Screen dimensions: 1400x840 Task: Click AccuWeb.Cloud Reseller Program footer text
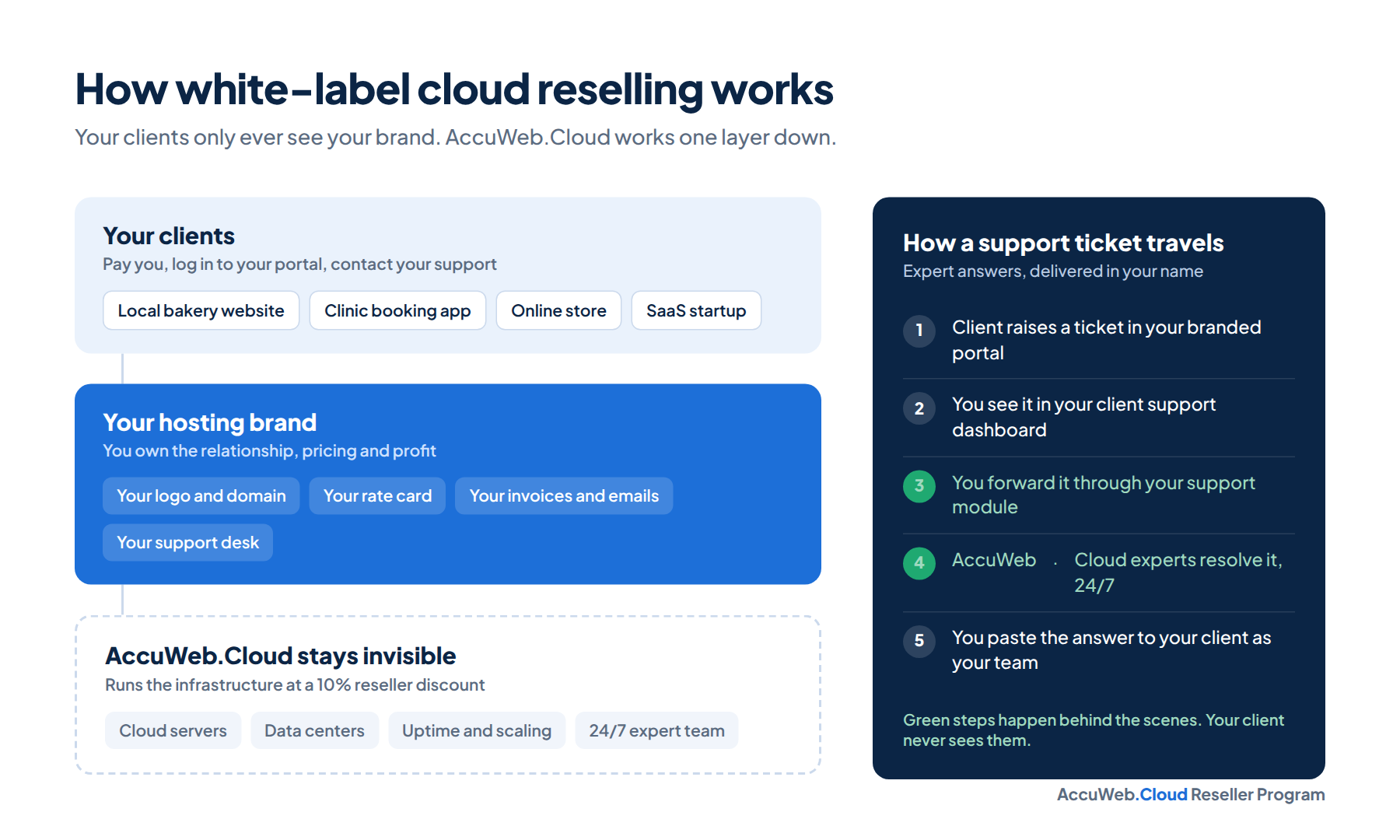[x=1191, y=794]
